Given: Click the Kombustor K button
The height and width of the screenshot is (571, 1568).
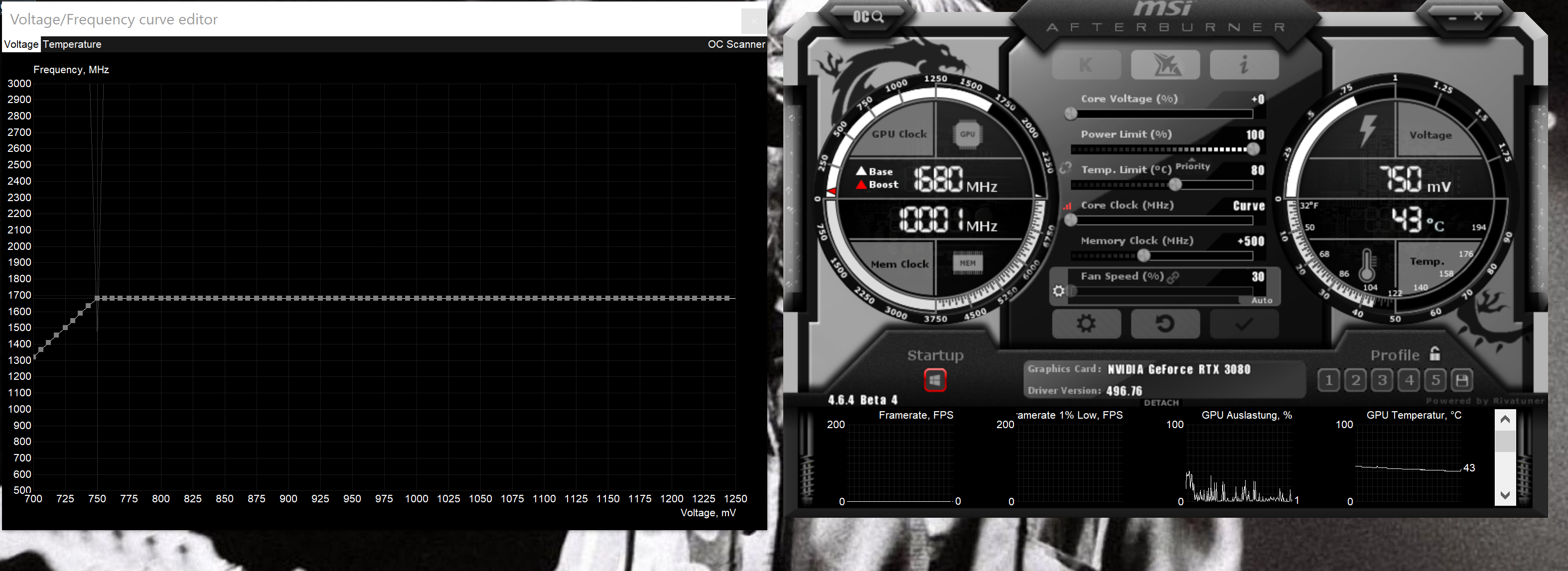Looking at the screenshot, I should coord(1086,65).
